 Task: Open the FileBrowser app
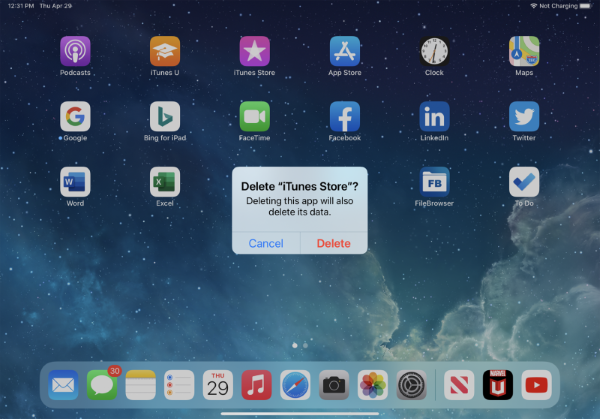(x=434, y=182)
